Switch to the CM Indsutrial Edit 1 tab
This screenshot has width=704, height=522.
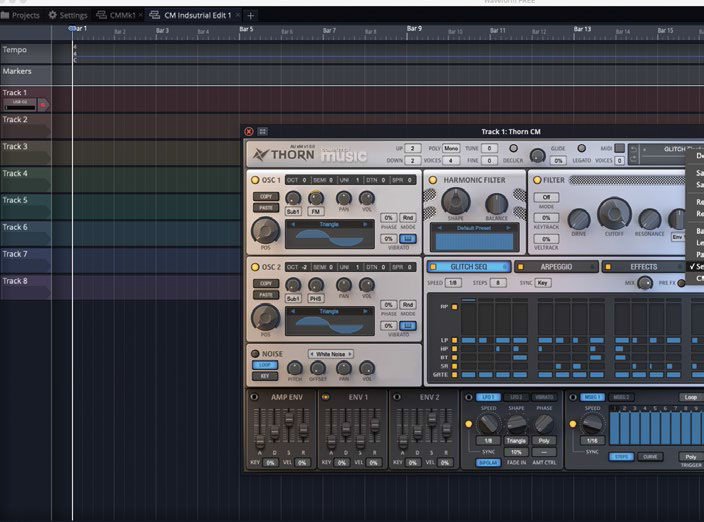pyautogui.click(x=193, y=15)
